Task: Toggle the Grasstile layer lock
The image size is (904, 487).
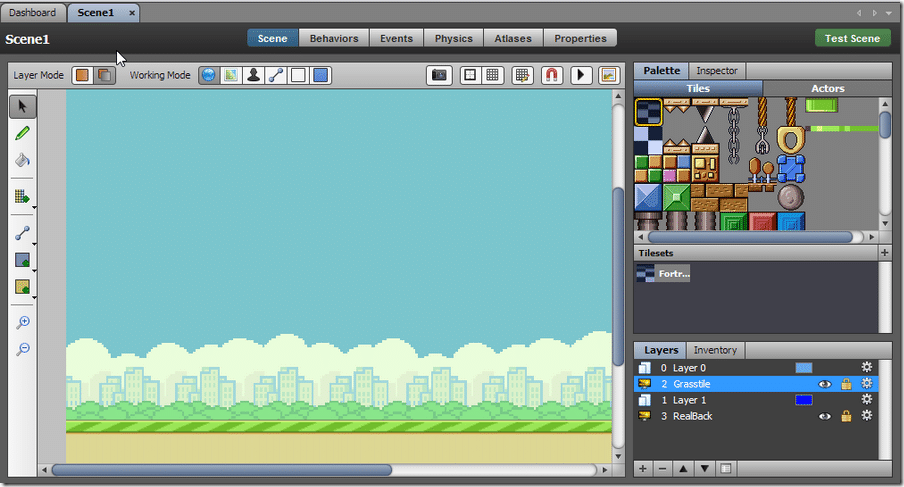Action: tap(846, 384)
